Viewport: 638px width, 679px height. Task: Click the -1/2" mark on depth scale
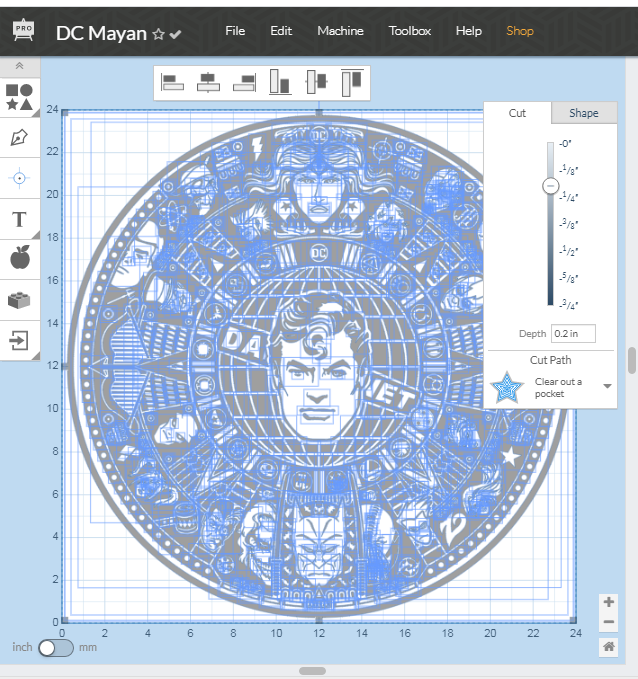569,251
